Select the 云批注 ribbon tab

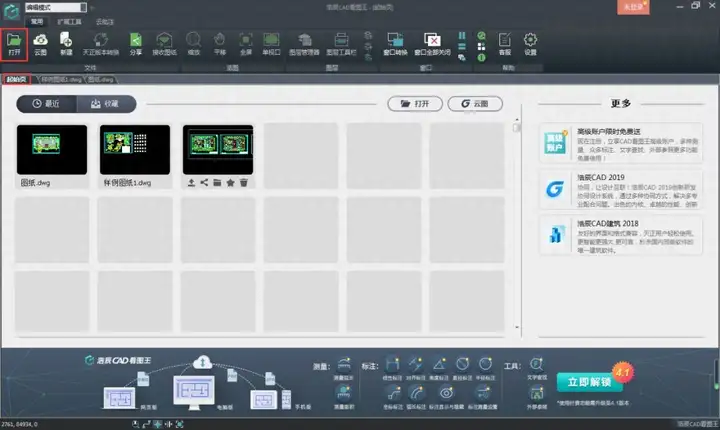pyautogui.click(x=105, y=22)
